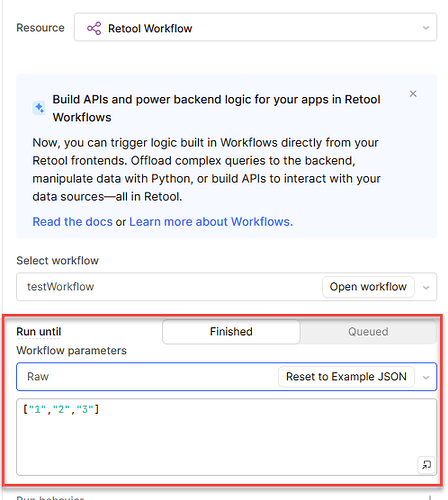Click the Select workflow label
The width and height of the screenshot is (448, 500).
click(x=57, y=261)
